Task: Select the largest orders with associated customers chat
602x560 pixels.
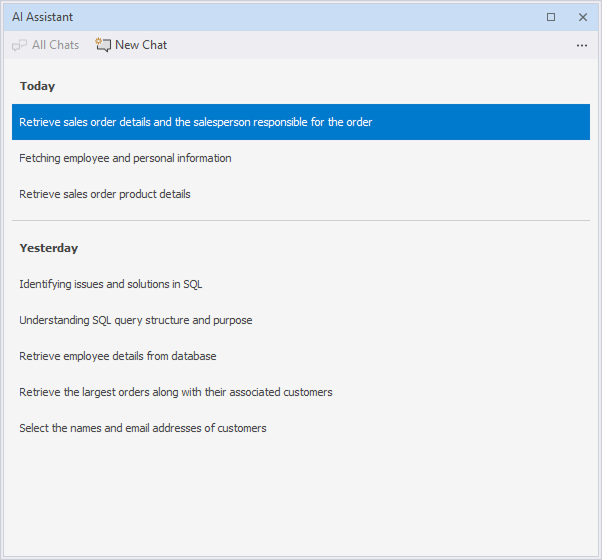Action: (176, 392)
